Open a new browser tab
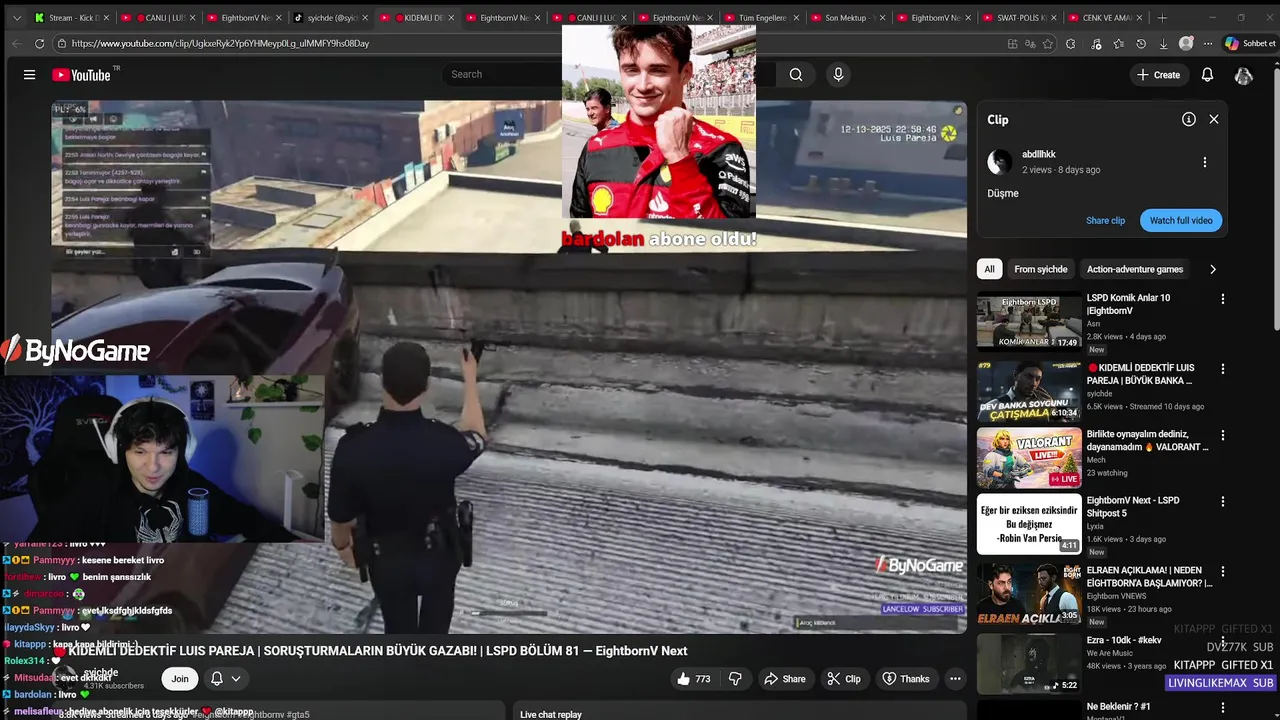Viewport: 1280px width, 720px height. (x=1162, y=17)
